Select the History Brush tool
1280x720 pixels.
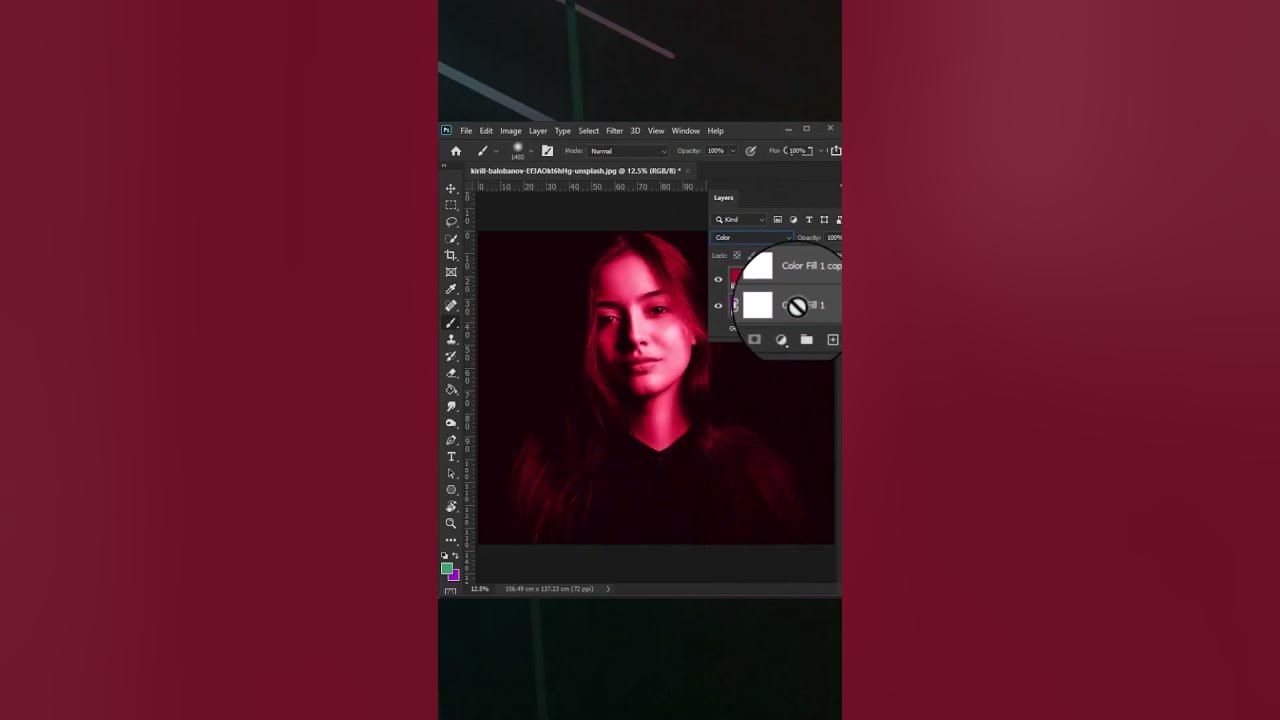coord(451,356)
